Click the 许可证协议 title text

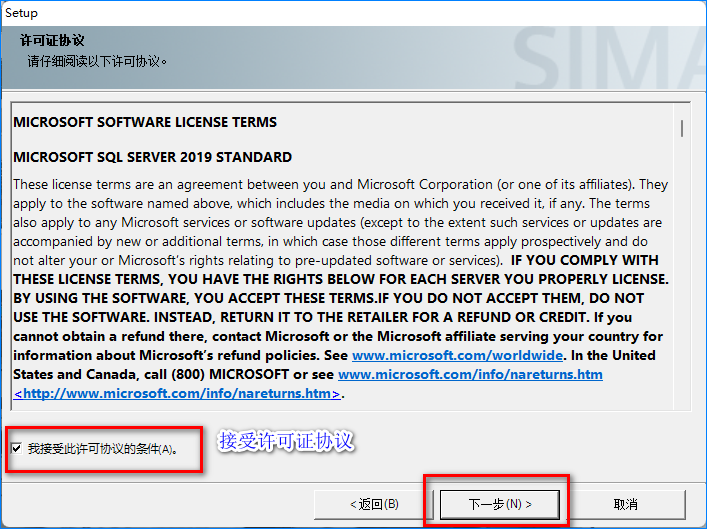[52, 40]
